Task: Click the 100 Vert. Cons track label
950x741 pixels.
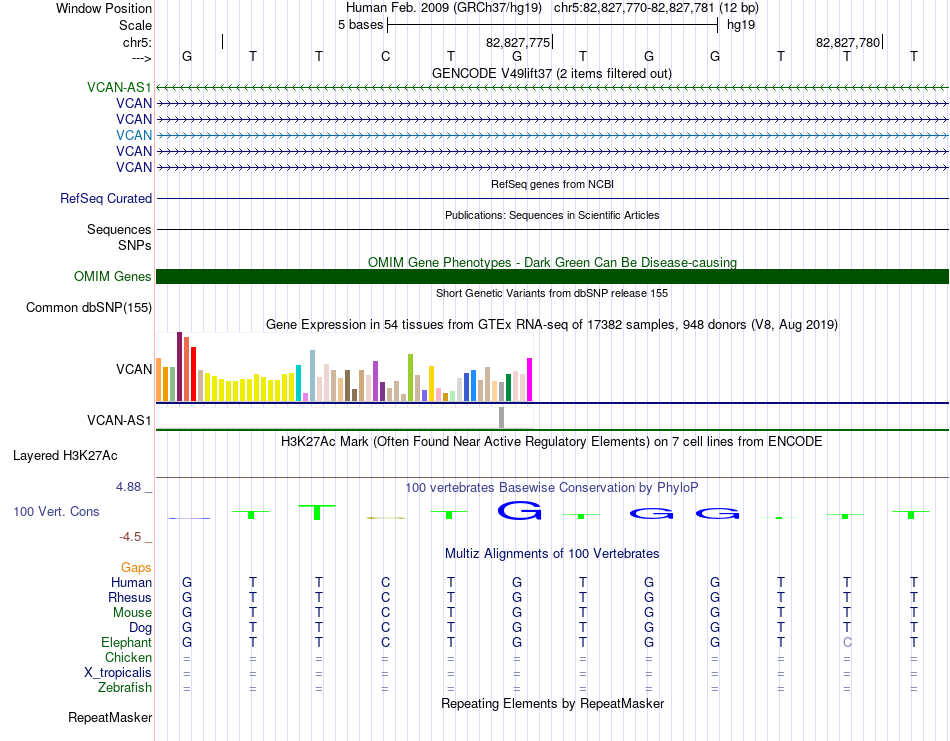Action: point(56,511)
